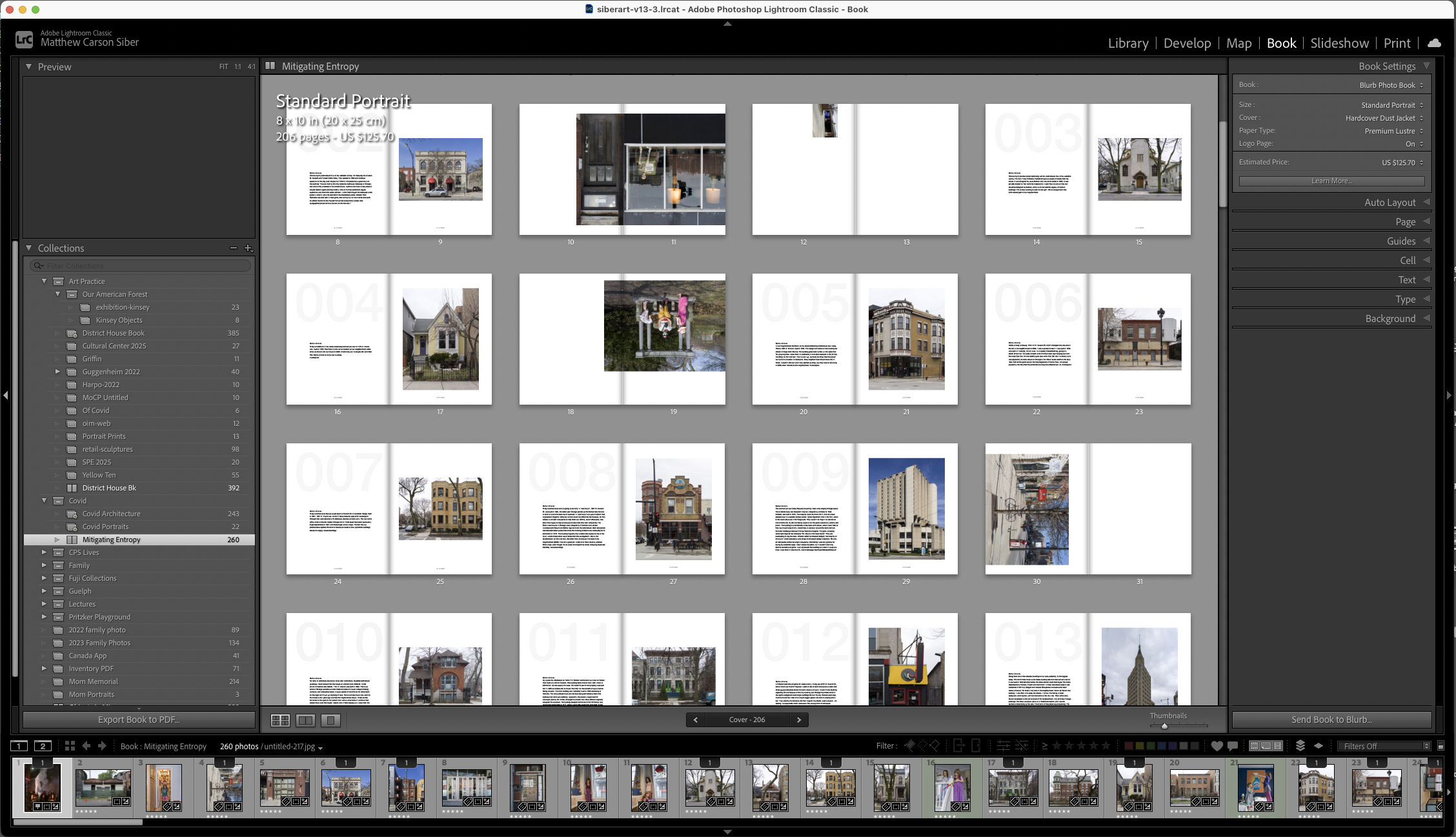
Task: Click next page arrow beside Cover - 206
Action: [x=799, y=720]
